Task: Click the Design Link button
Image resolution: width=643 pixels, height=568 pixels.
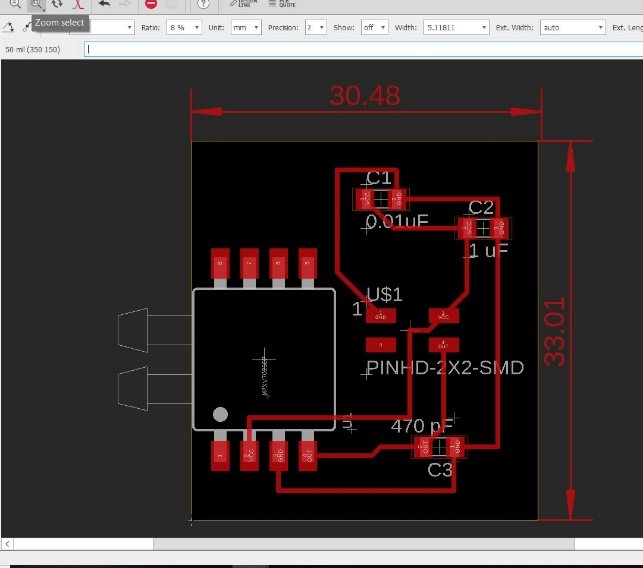Action: point(243,4)
